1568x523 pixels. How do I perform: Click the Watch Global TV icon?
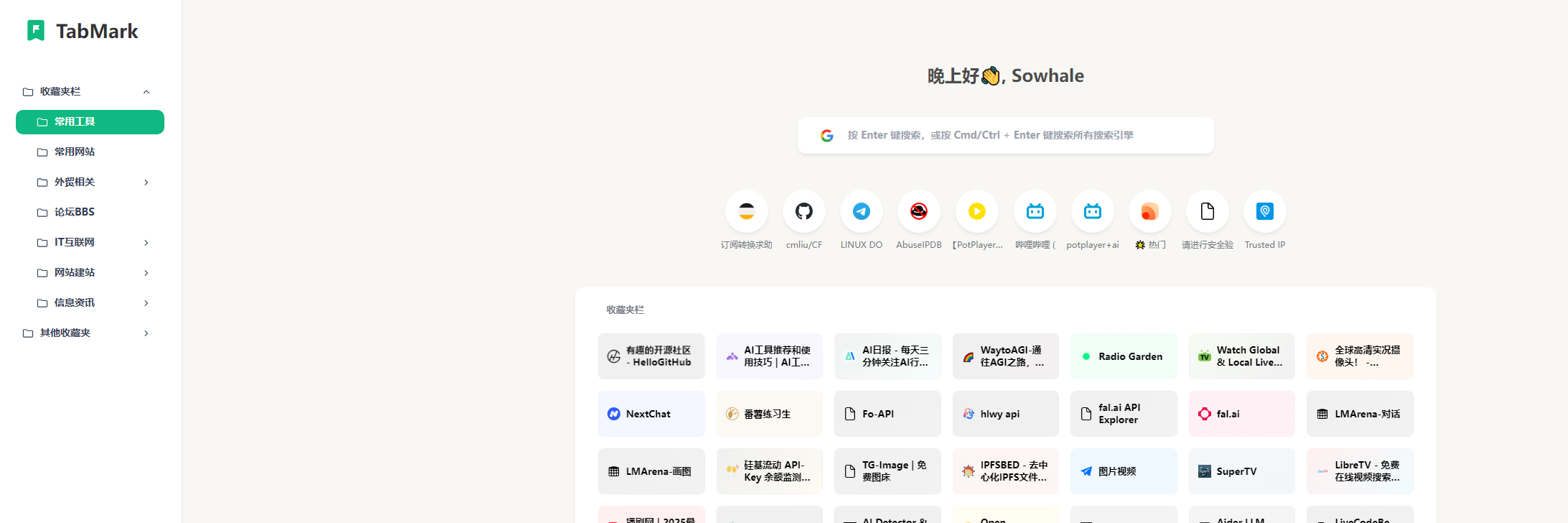pyautogui.click(x=1205, y=356)
